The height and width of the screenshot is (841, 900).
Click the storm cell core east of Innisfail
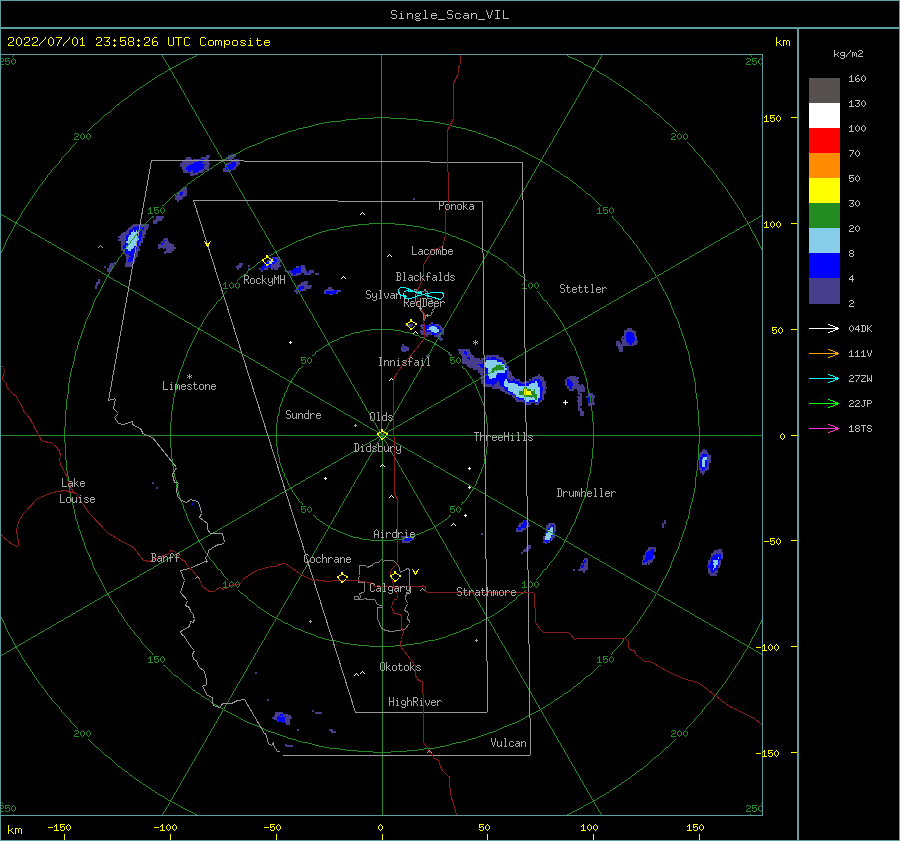[x=529, y=393]
